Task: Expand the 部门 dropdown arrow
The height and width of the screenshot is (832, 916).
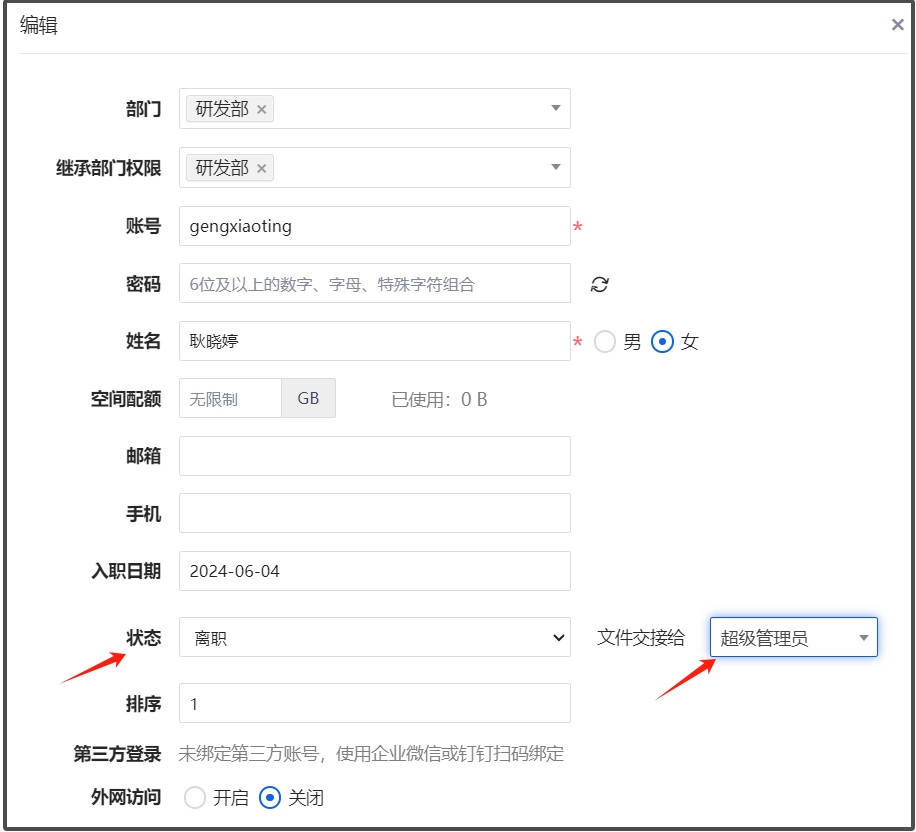Action: click(556, 109)
